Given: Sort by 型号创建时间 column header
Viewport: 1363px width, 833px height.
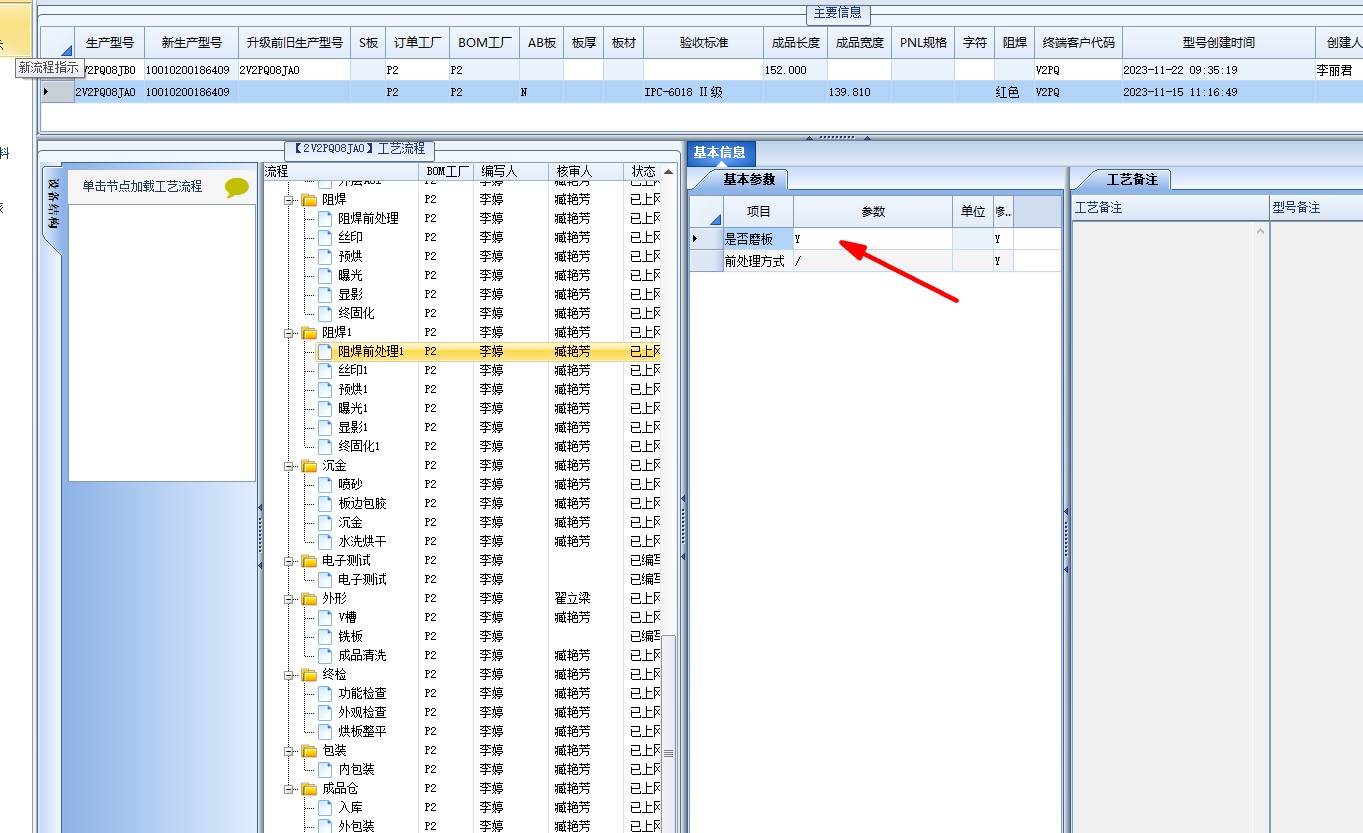Looking at the screenshot, I should tap(1218, 43).
